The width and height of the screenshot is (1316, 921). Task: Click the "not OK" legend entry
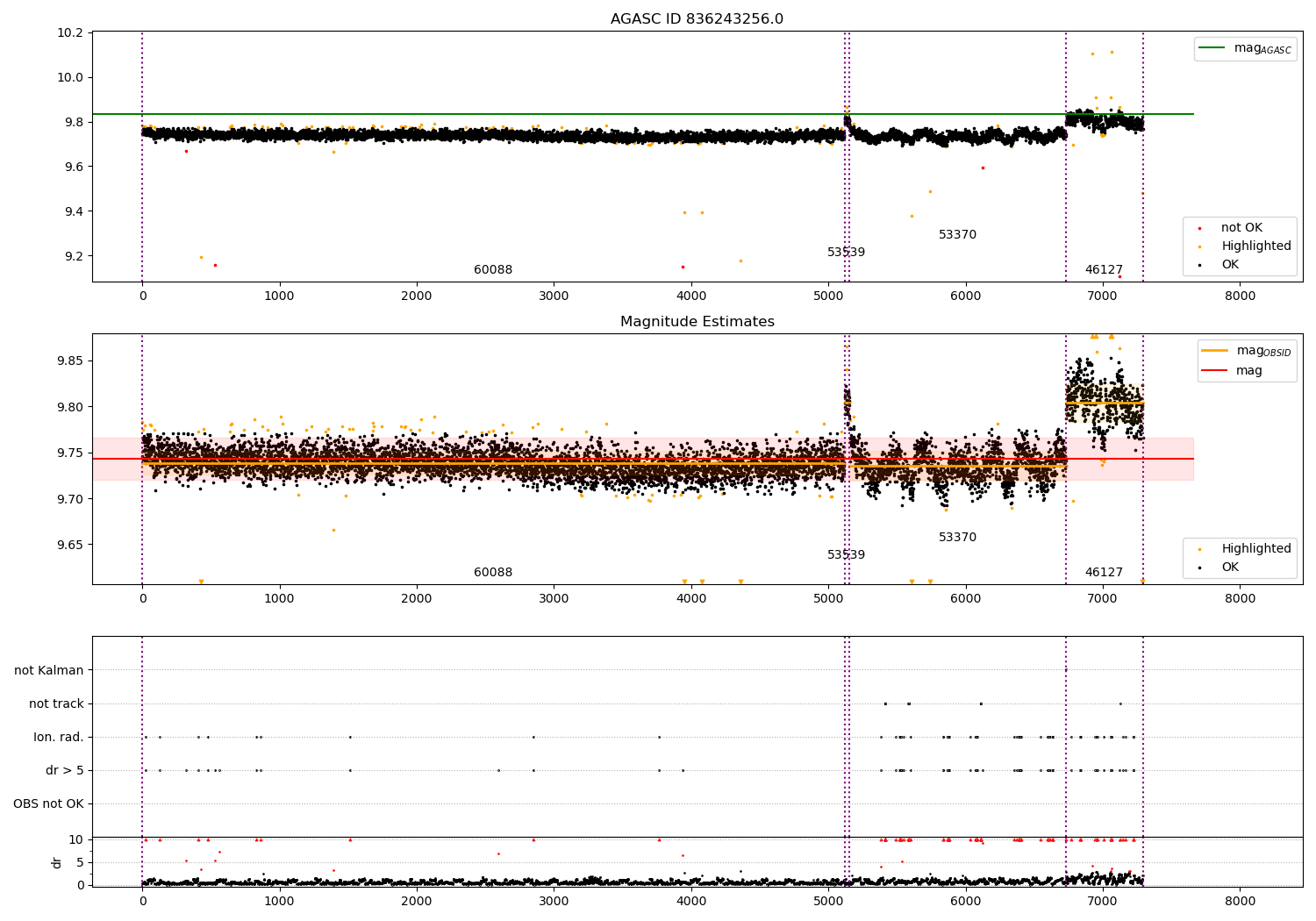1241,228
